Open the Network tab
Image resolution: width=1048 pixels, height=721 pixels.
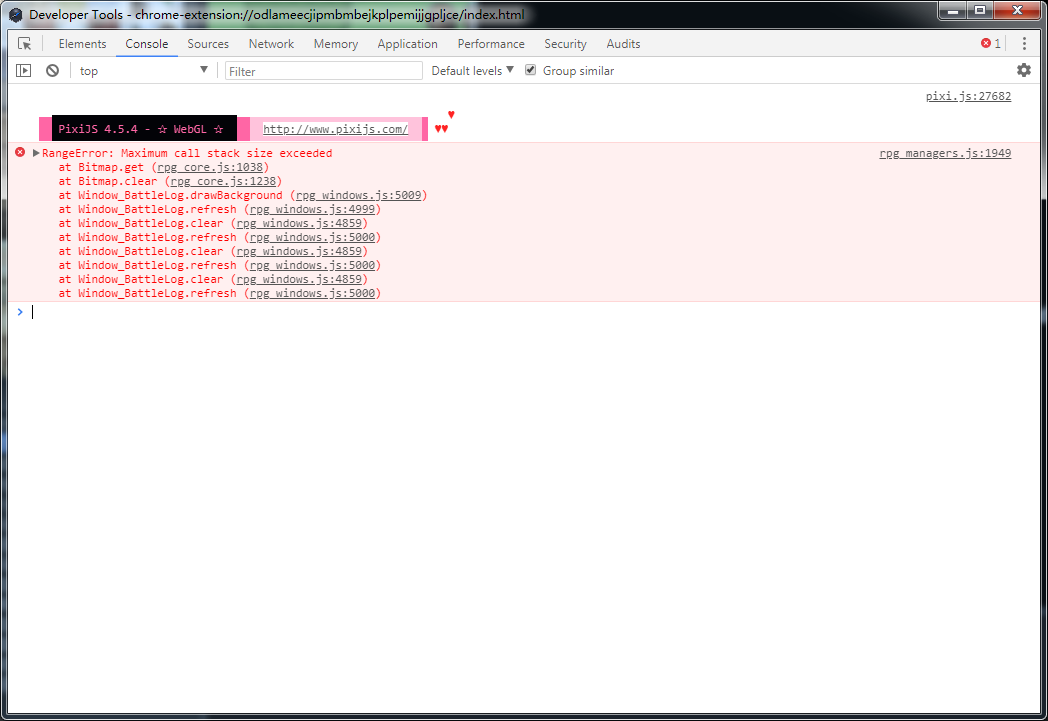pos(271,43)
